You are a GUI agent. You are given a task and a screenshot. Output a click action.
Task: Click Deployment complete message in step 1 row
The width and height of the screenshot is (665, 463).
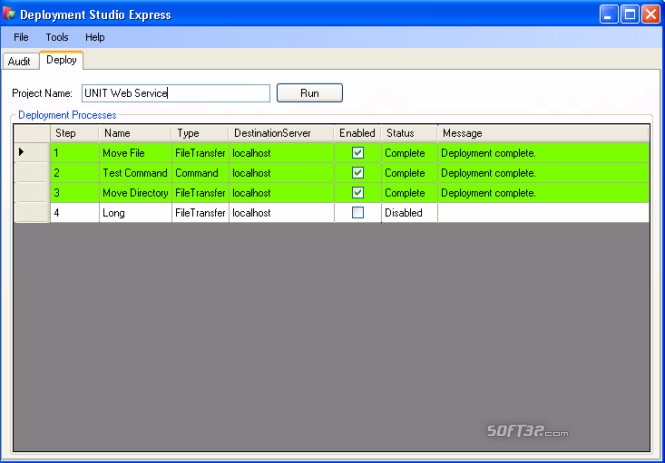(543, 153)
